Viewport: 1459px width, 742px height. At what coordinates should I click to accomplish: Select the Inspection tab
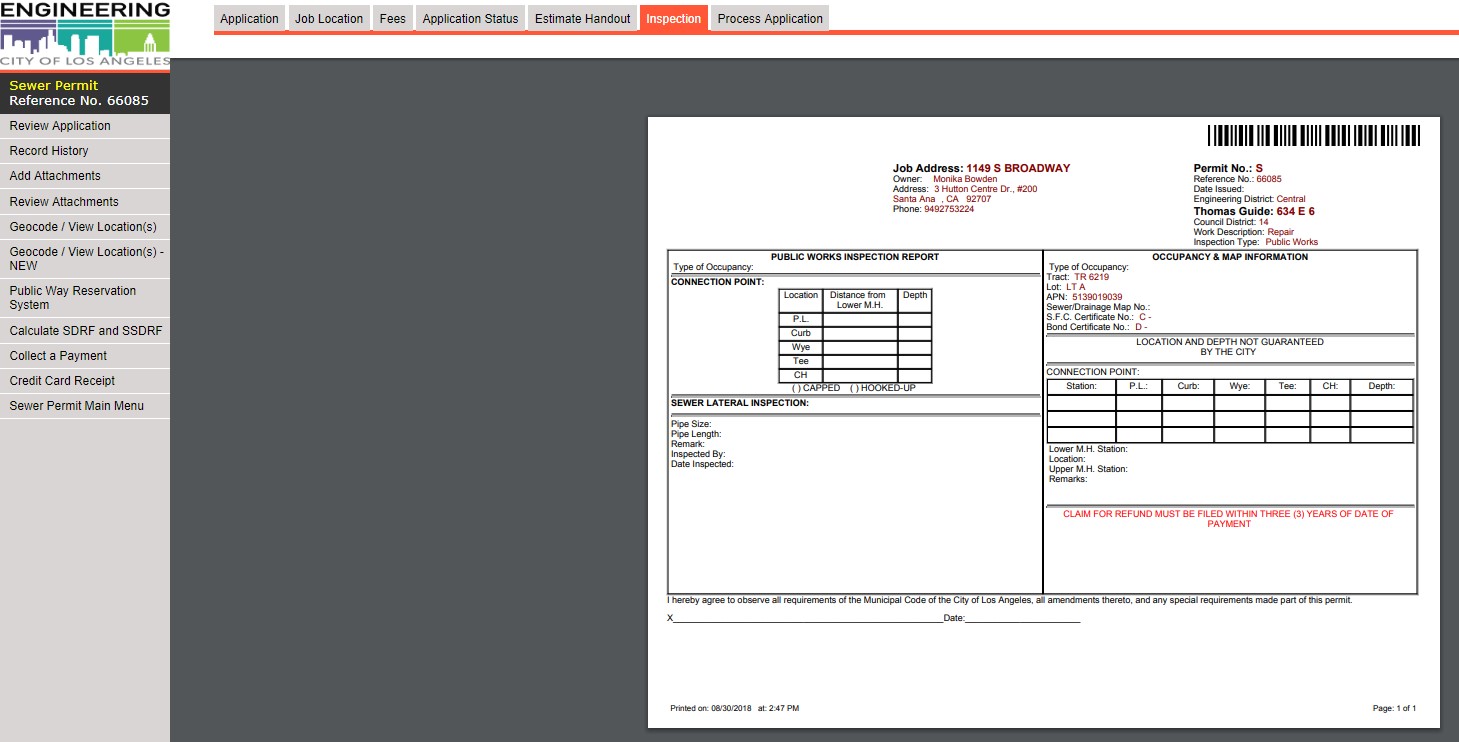point(674,18)
